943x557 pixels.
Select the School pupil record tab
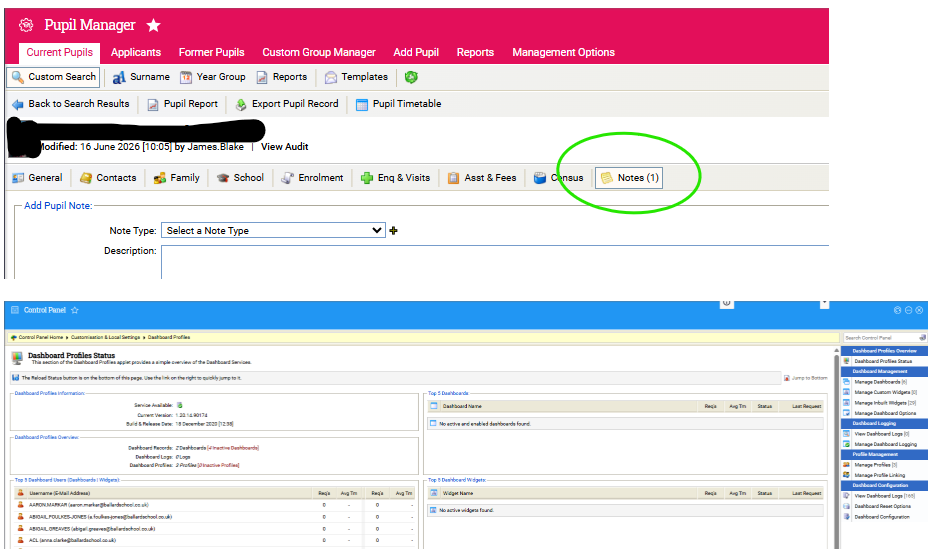point(241,178)
